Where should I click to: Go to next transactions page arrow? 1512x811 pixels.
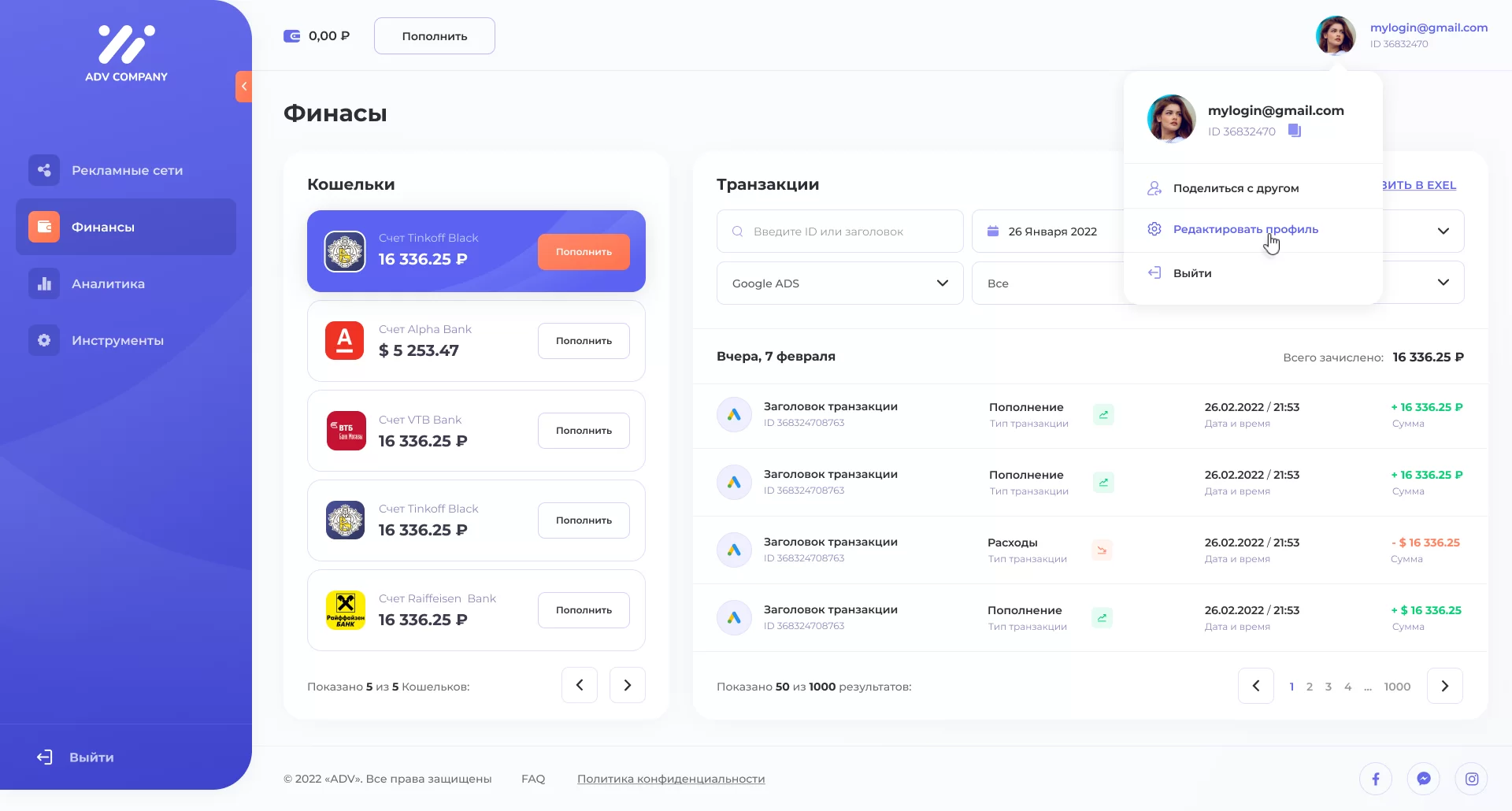(x=1445, y=686)
